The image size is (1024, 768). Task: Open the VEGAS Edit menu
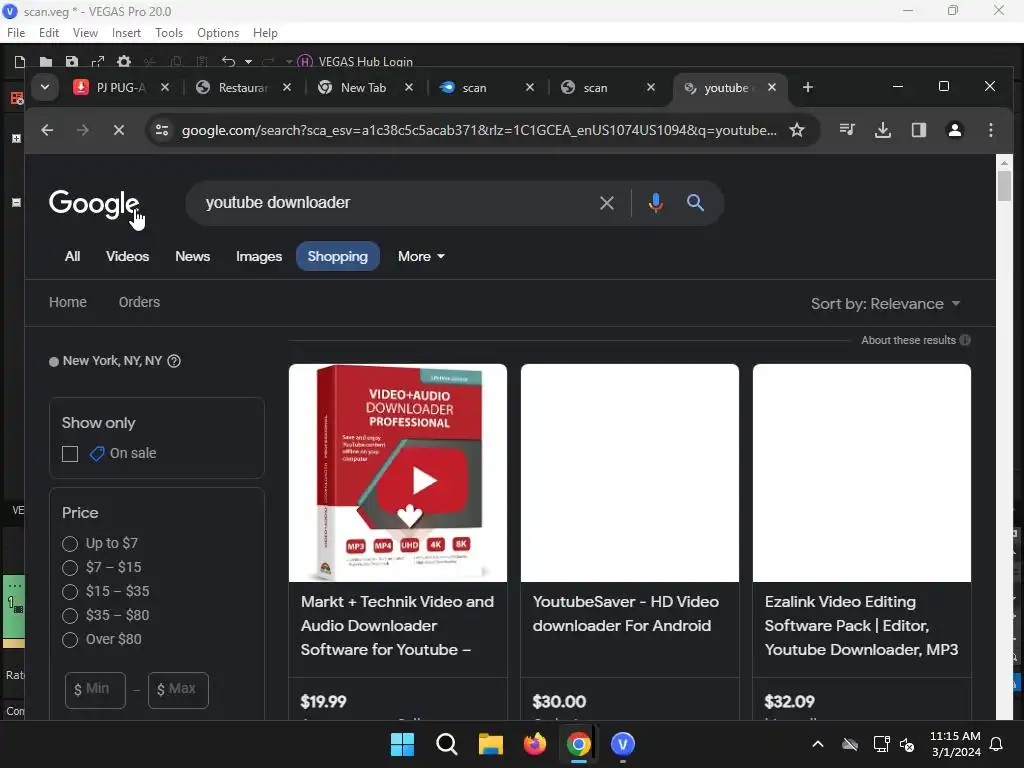[x=49, y=33]
